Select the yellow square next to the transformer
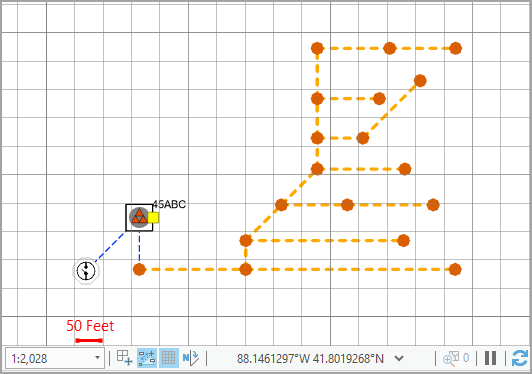 point(153,218)
